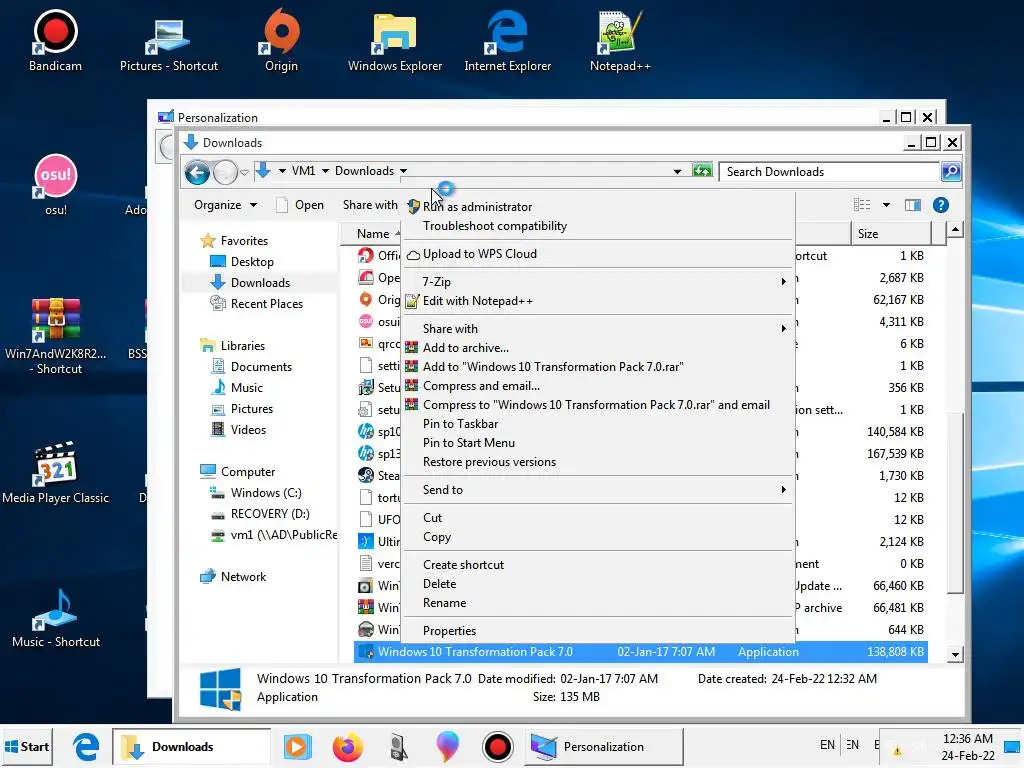Select Windows 10 Transformation Pack 7.0 file
Viewport: 1024px width, 768px height.
640,652
